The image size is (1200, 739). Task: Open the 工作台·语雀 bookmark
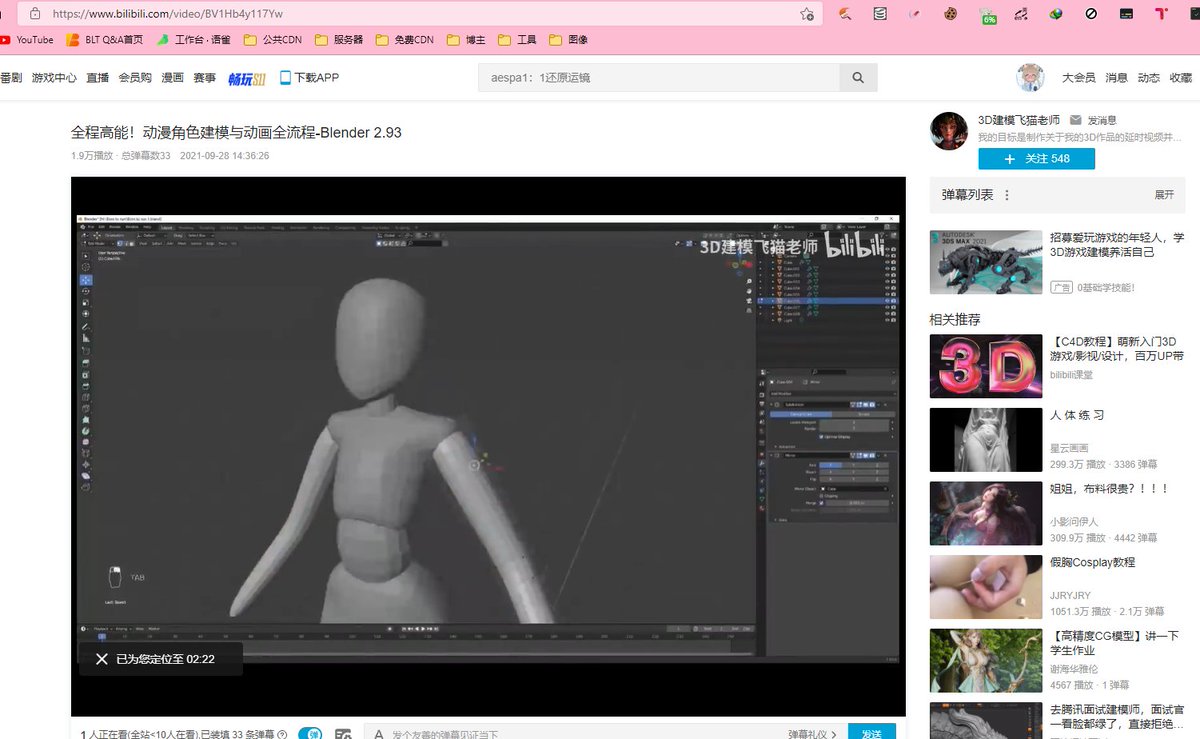pyautogui.click(x=193, y=40)
